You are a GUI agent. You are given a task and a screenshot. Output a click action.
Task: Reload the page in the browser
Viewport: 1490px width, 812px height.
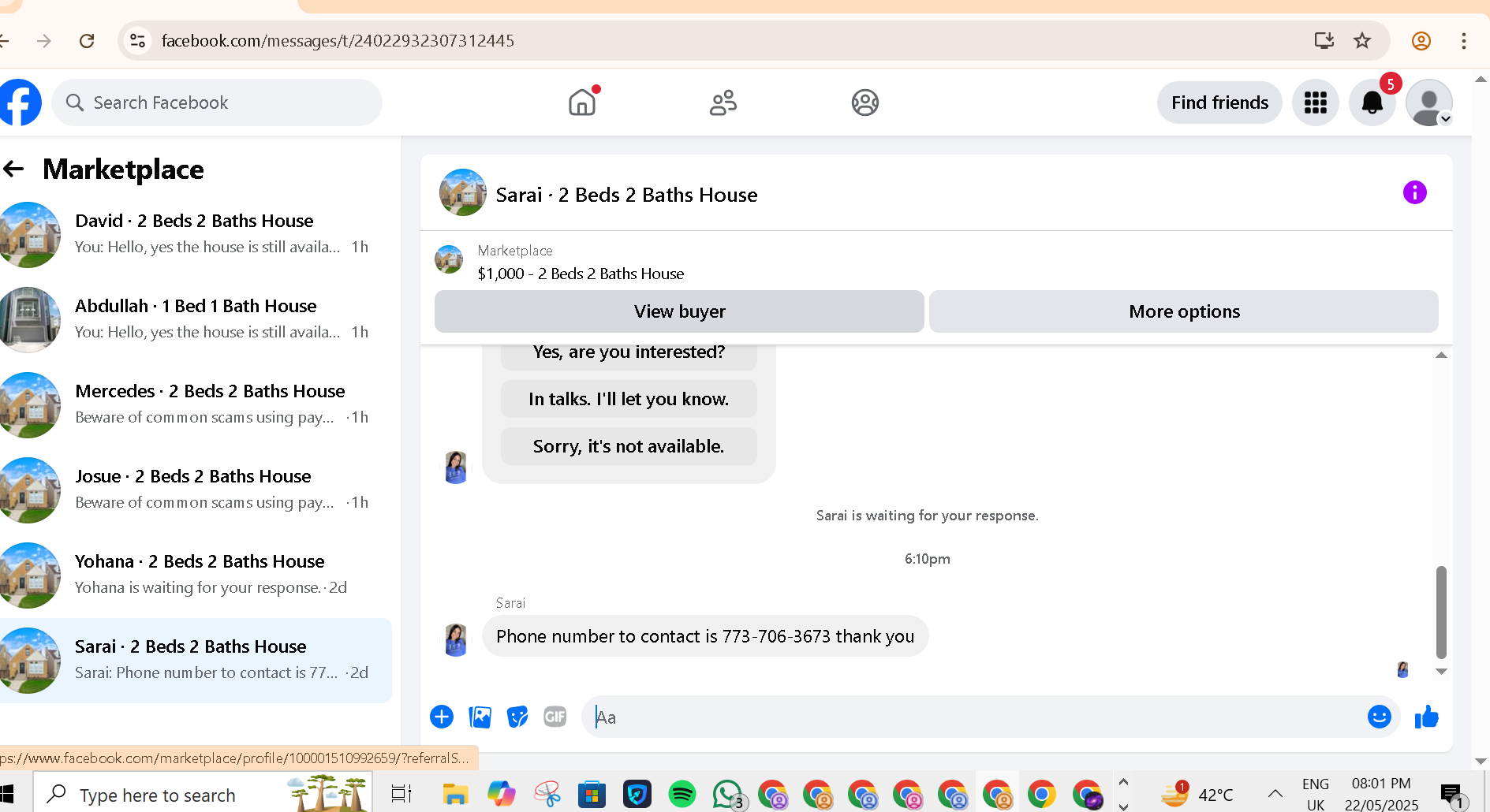point(87,41)
